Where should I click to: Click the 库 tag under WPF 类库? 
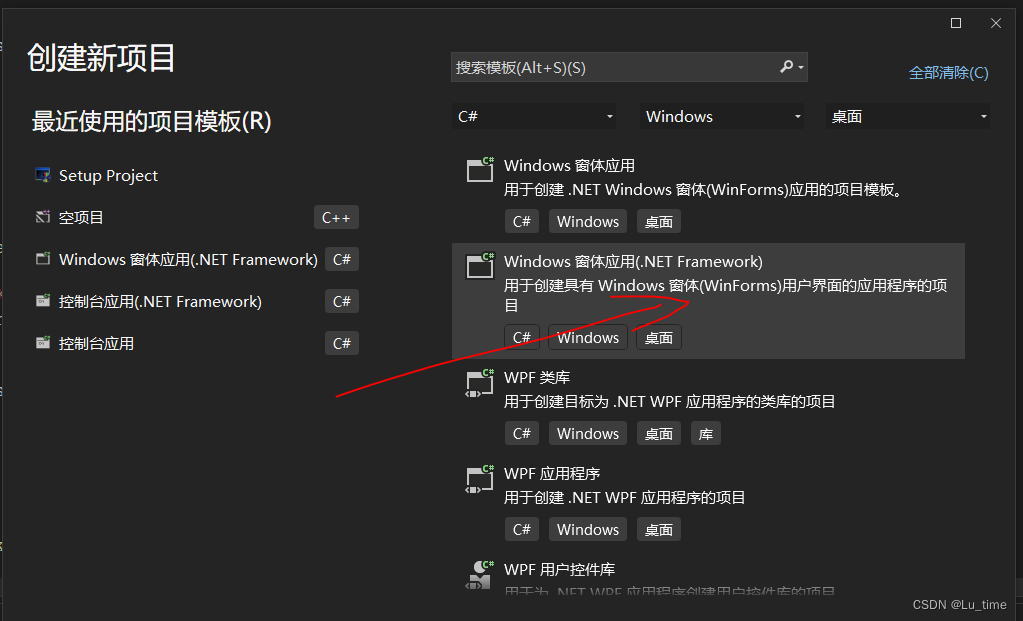[705, 433]
